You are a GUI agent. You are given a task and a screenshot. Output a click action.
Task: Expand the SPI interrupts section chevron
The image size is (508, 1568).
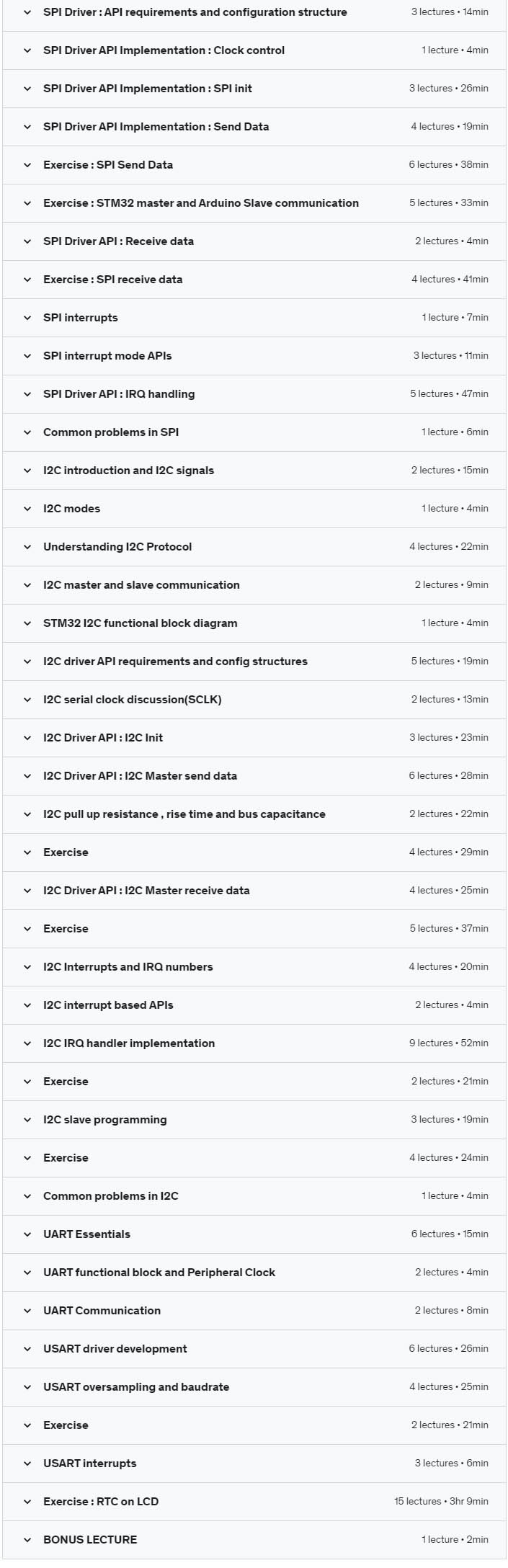[27, 318]
